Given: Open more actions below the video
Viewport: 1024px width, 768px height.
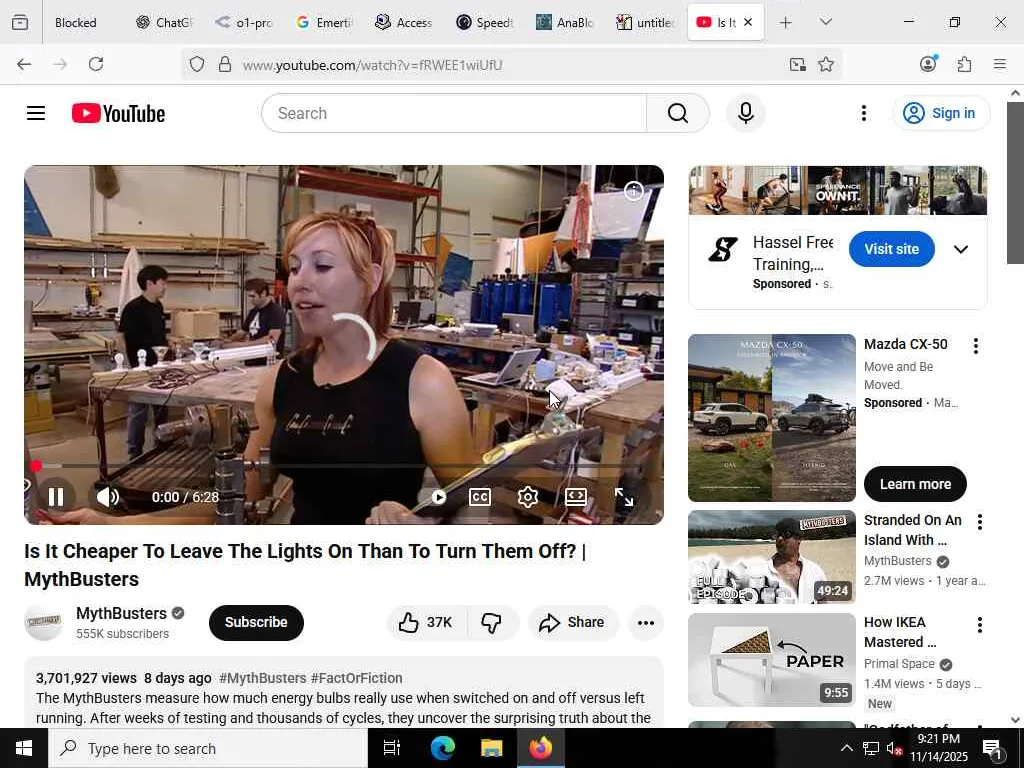Looking at the screenshot, I should tap(645, 622).
